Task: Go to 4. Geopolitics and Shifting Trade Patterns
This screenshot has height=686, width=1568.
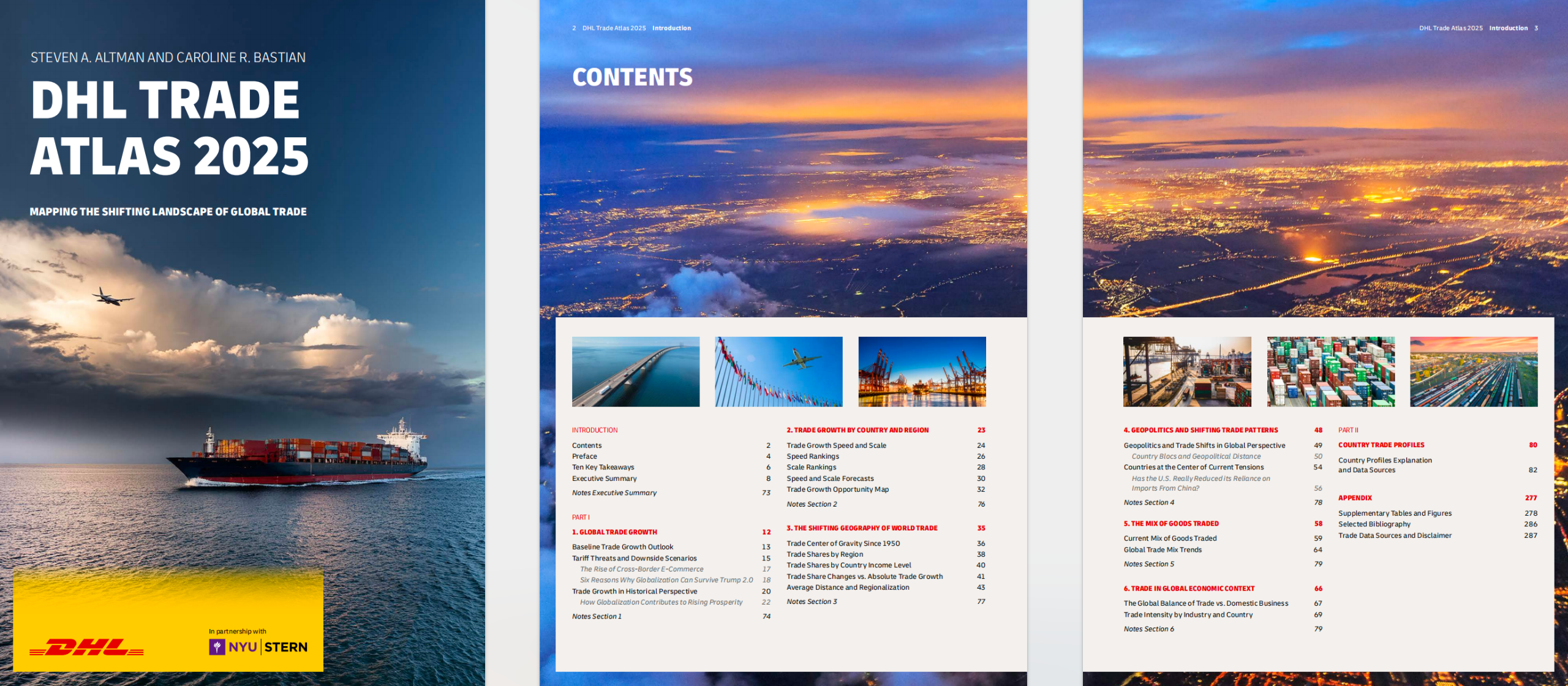Action: pyautogui.click(x=1223, y=430)
